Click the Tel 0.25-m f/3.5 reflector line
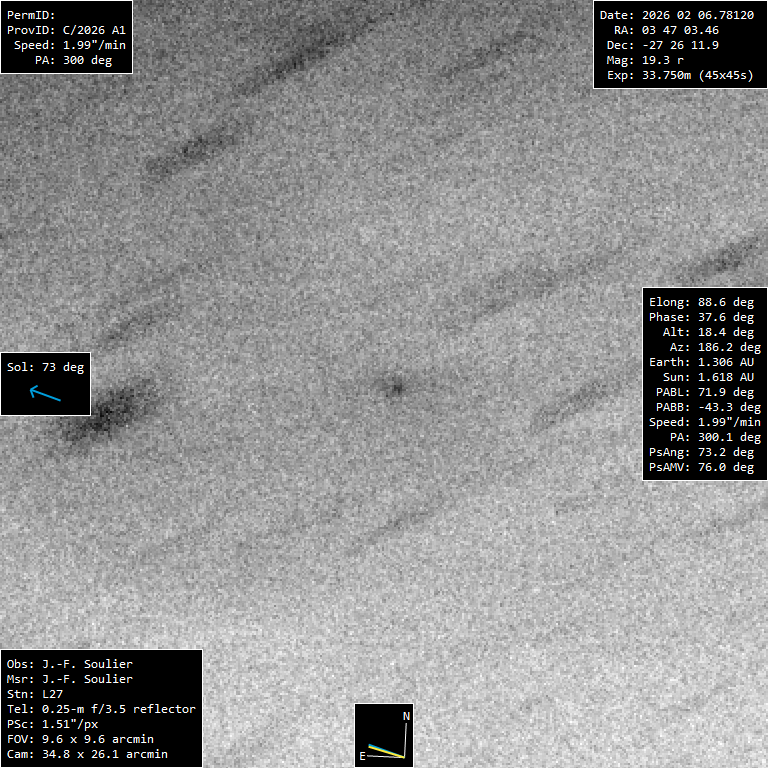Viewport: 768px width, 768px height. [101, 709]
